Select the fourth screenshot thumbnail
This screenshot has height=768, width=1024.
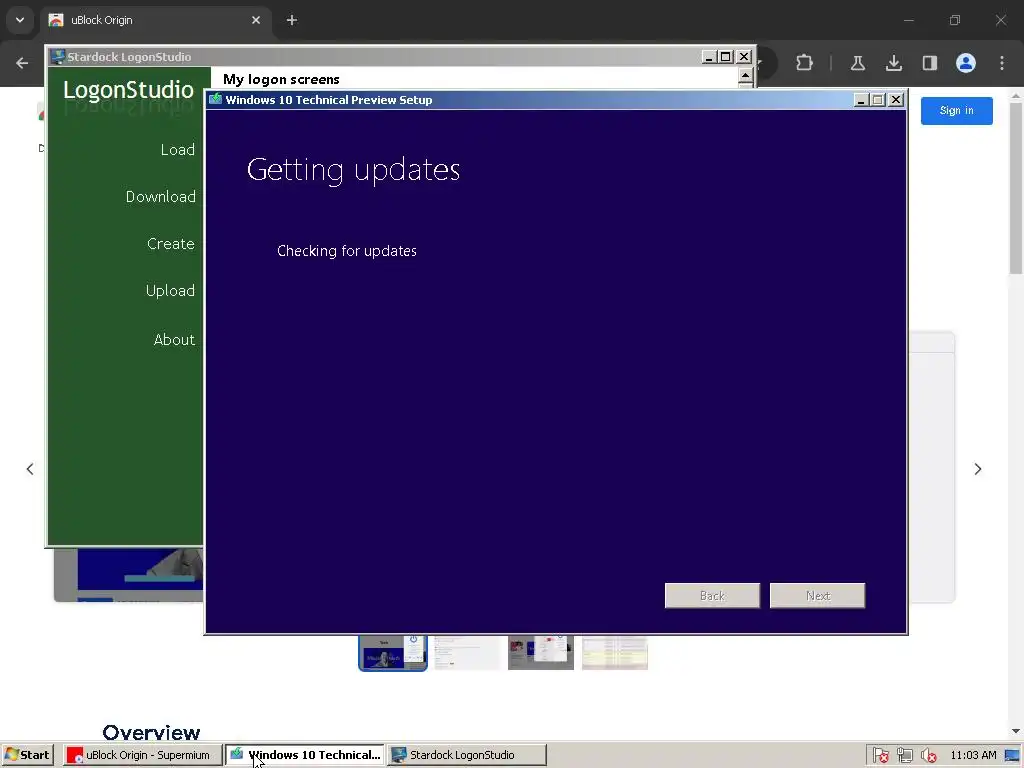click(x=615, y=652)
